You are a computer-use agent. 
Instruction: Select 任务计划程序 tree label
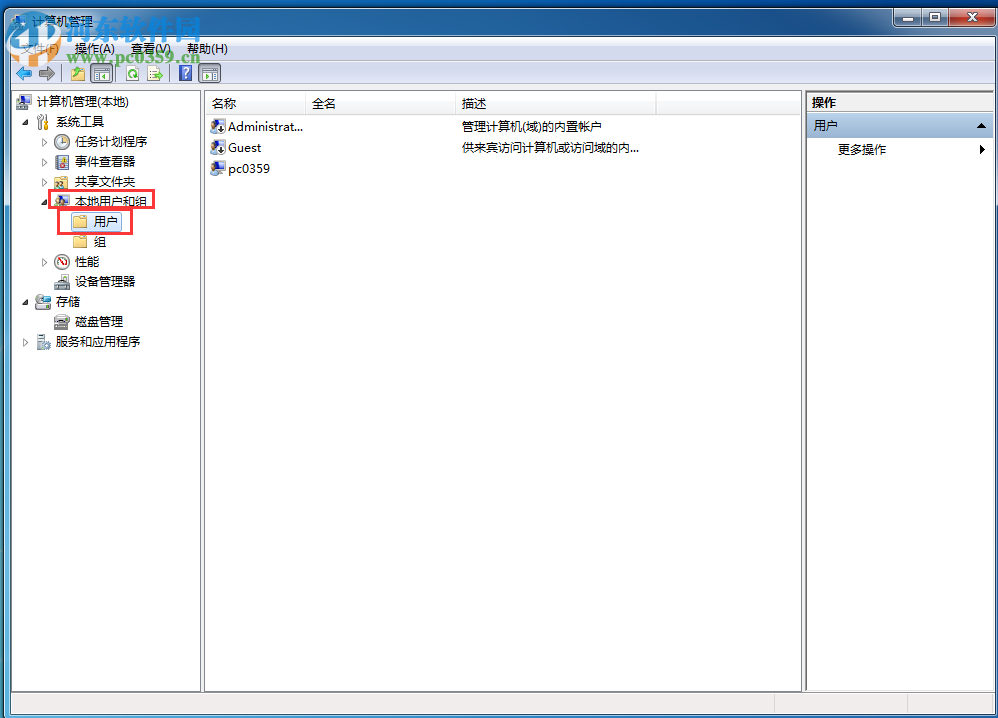[x=111, y=142]
